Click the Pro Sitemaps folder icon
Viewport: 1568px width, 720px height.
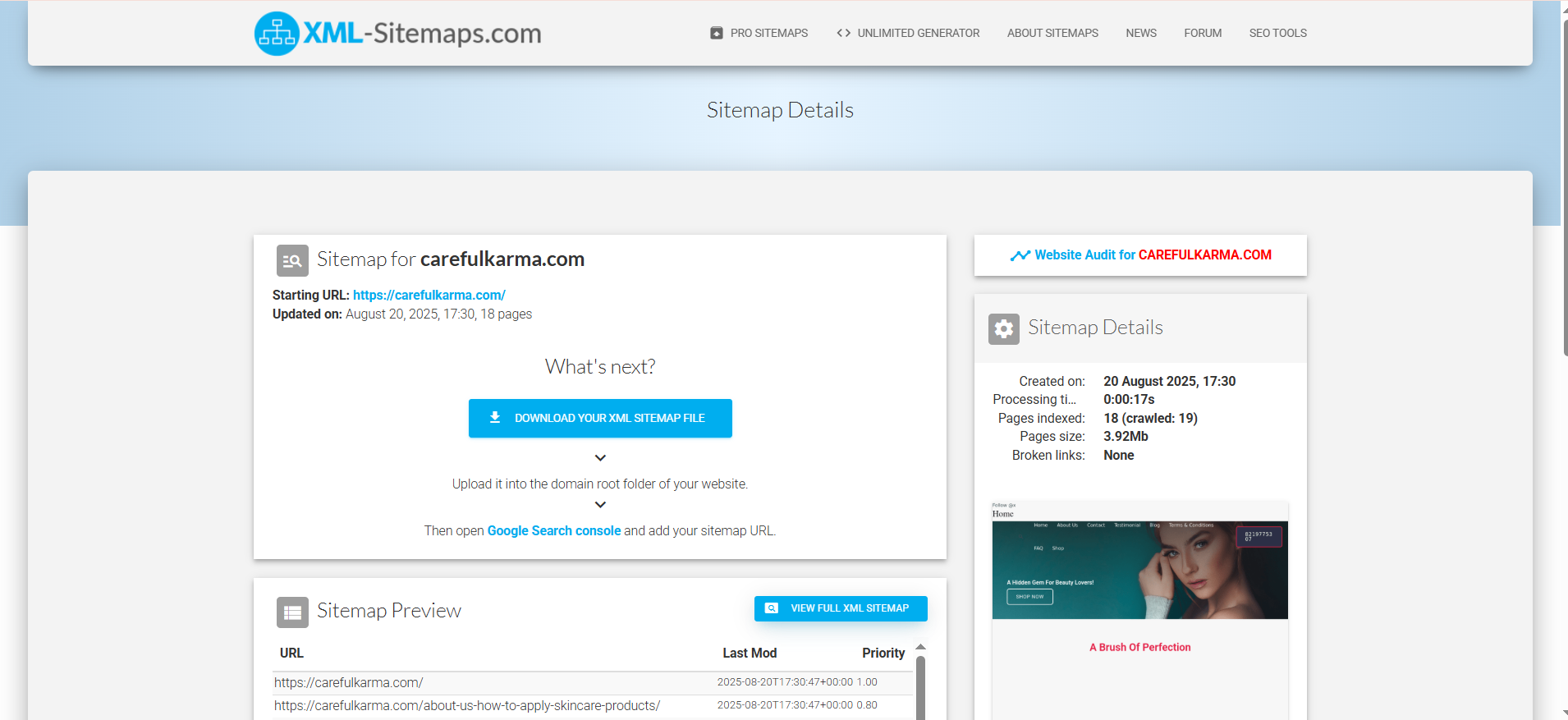717,33
